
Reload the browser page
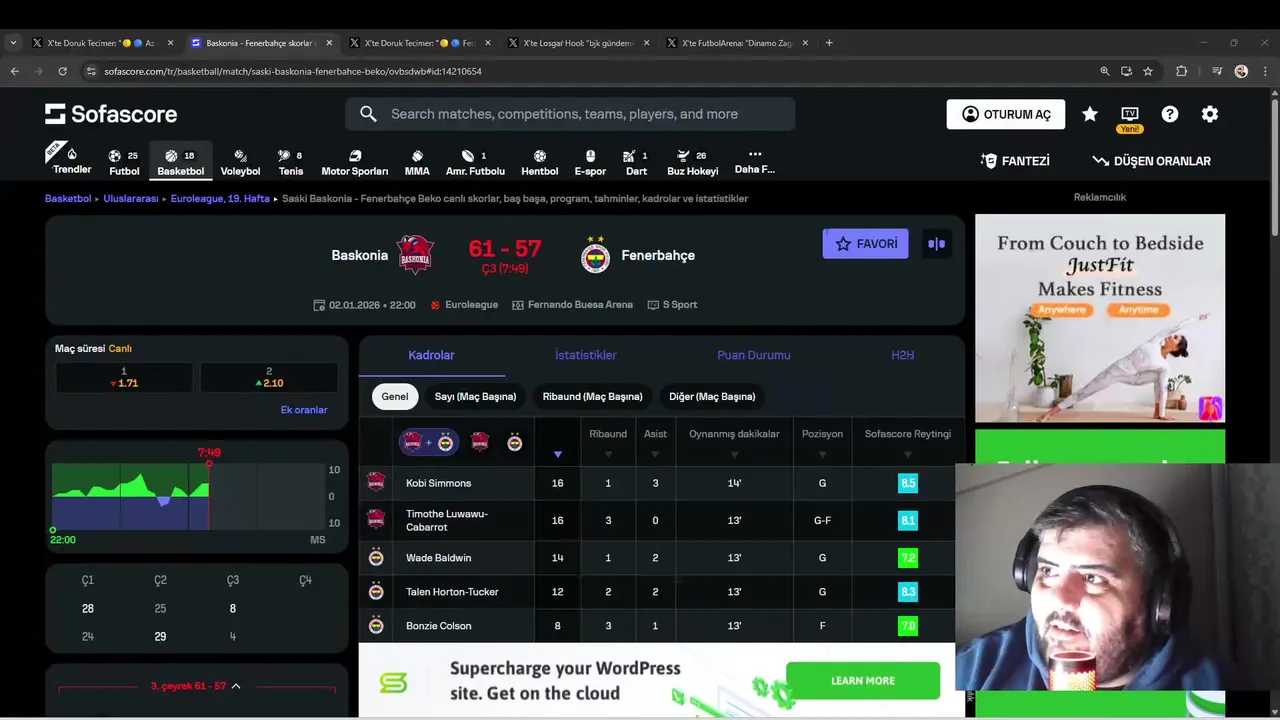(x=62, y=71)
